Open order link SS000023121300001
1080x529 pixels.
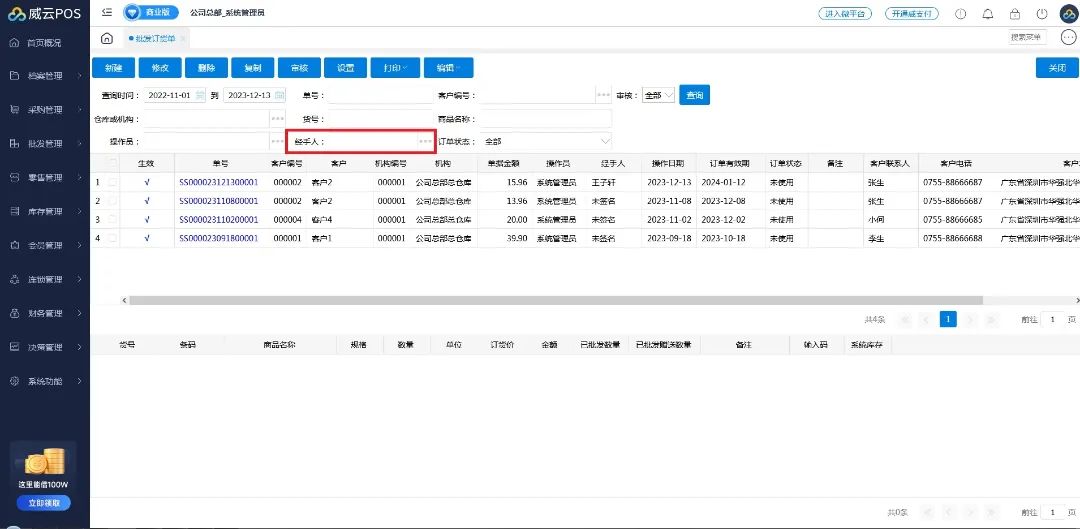pyautogui.click(x=218, y=183)
